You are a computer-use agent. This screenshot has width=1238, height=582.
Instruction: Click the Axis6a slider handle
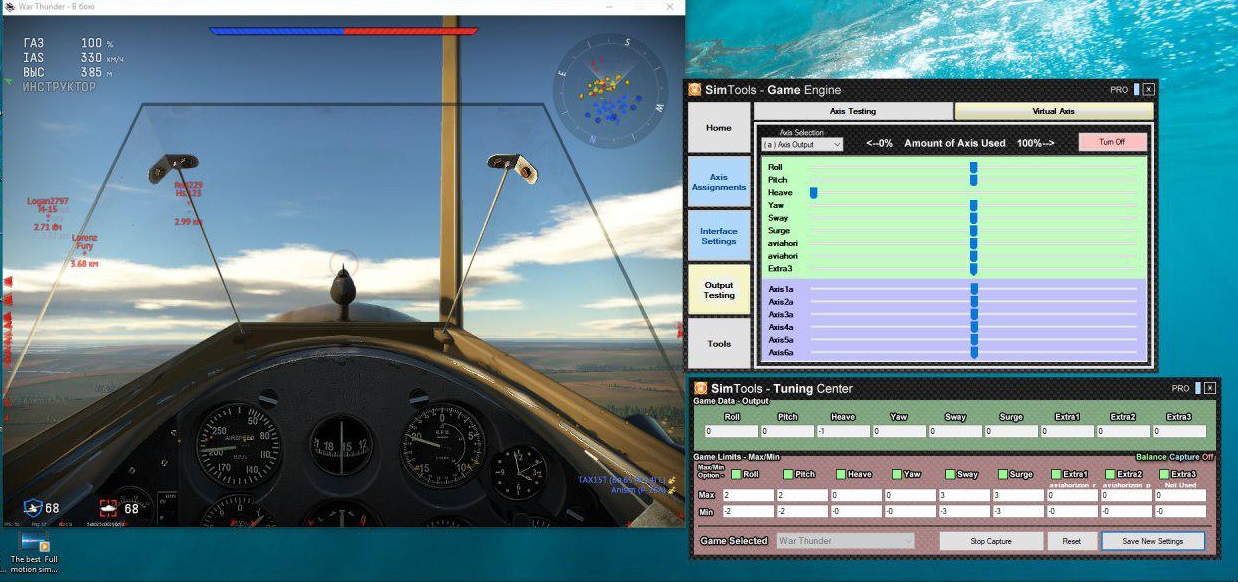coord(973,353)
